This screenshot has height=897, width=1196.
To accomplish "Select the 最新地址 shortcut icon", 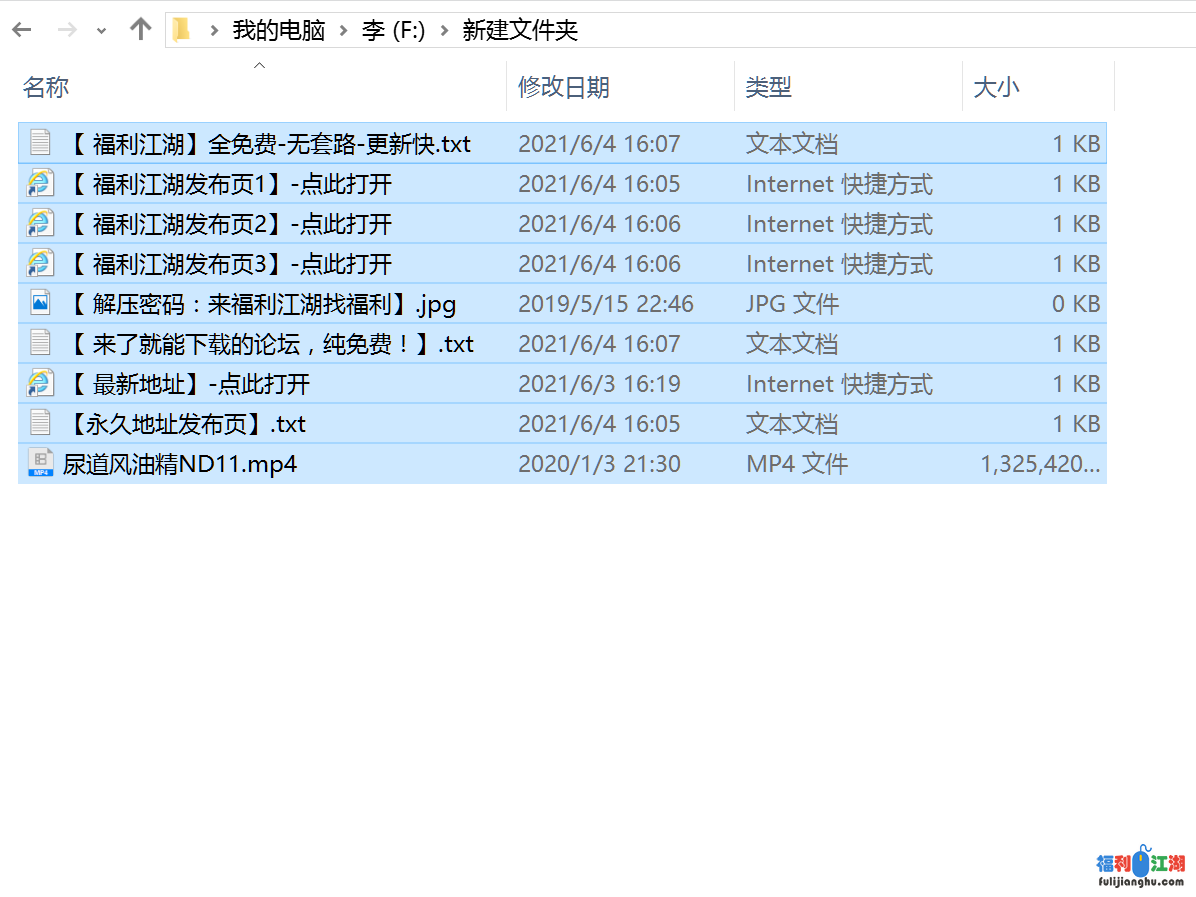I will point(40,384).
